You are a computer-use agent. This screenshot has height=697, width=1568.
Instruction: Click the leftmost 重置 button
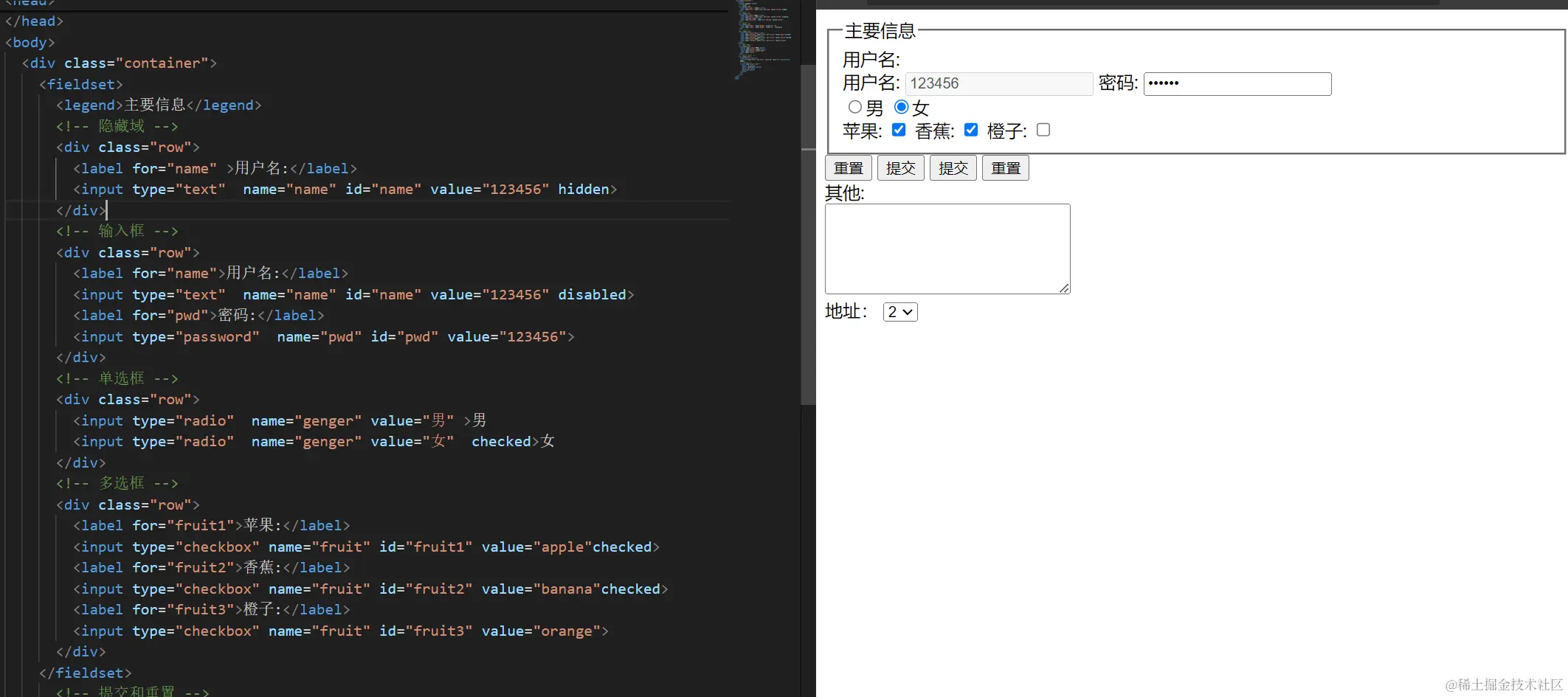pyautogui.click(x=849, y=168)
